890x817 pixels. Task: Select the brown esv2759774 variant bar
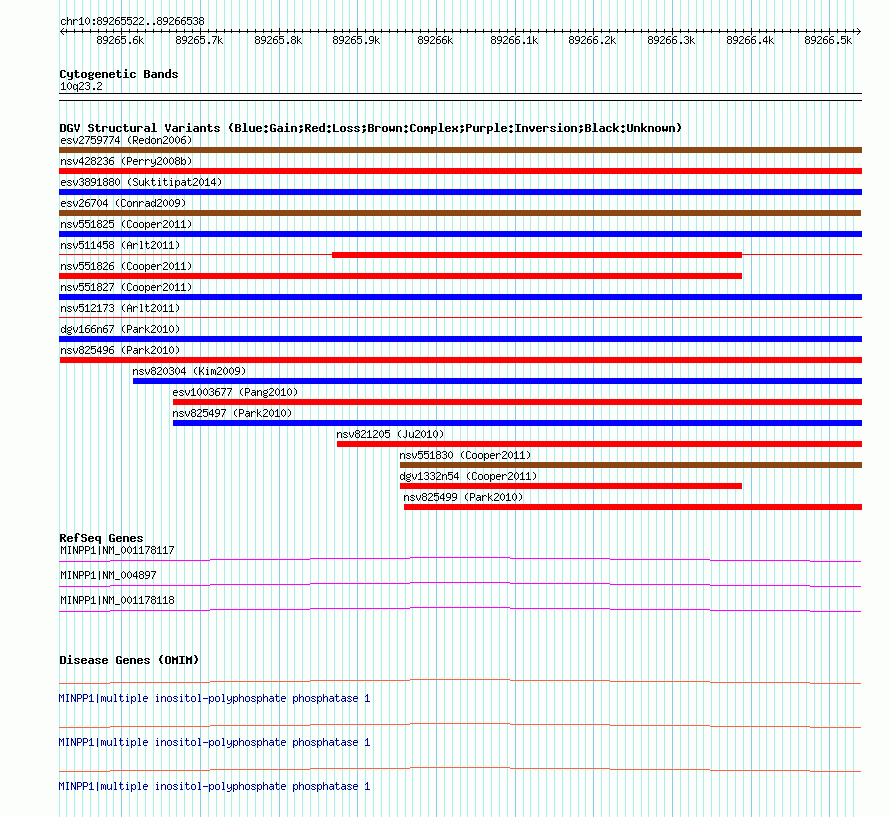[x=460, y=150]
